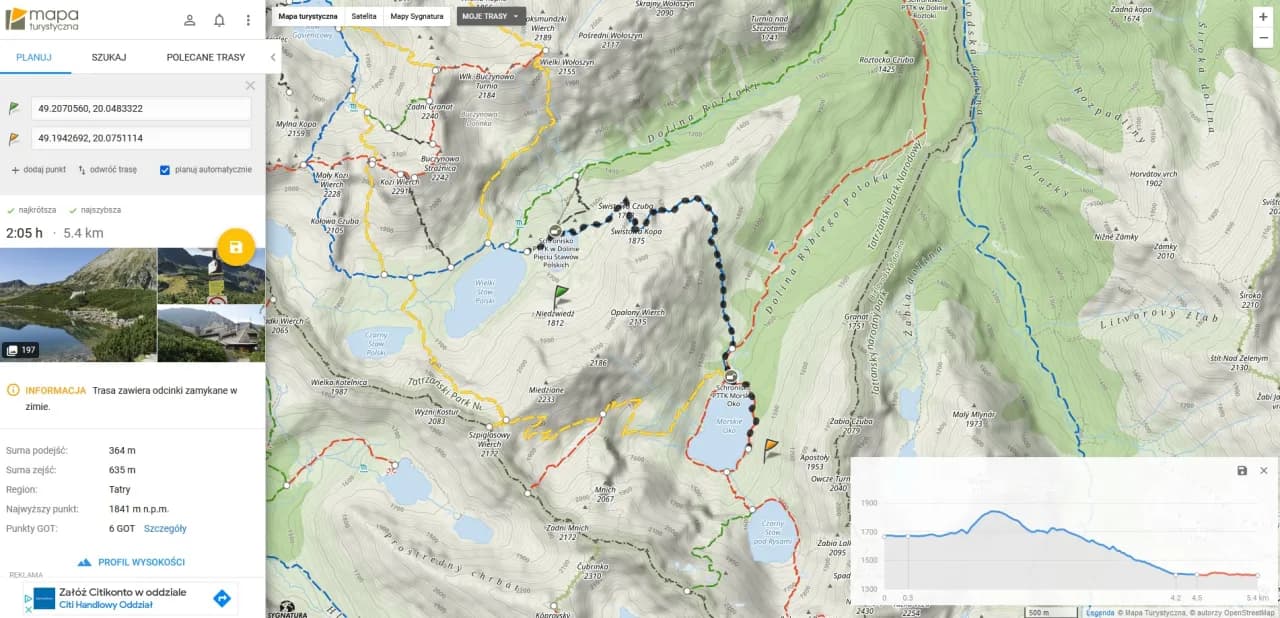Open notifications bell icon
The height and width of the screenshot is (618, 1280).
(219, 20)
